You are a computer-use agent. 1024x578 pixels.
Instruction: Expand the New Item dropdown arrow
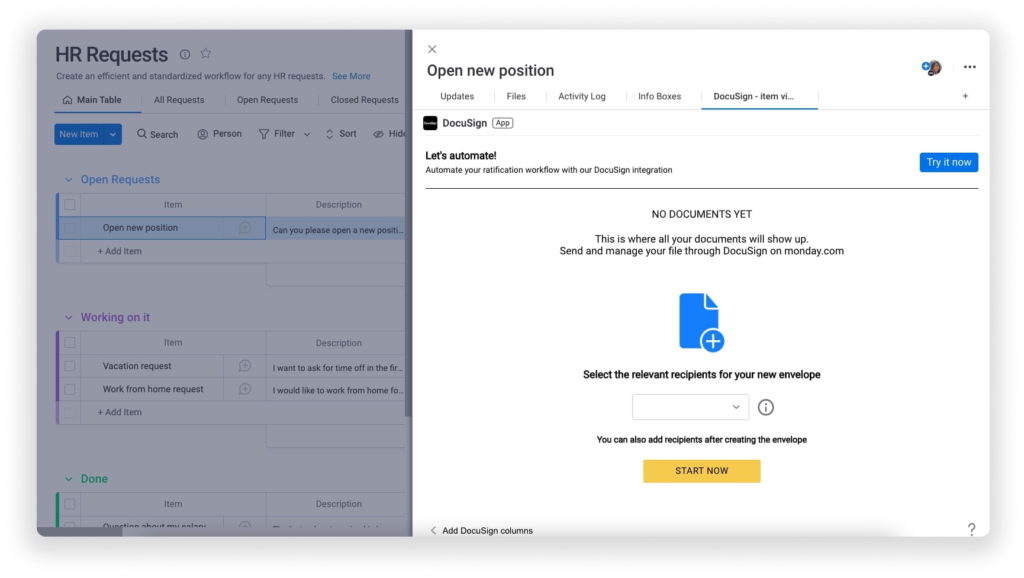(111, 133)
